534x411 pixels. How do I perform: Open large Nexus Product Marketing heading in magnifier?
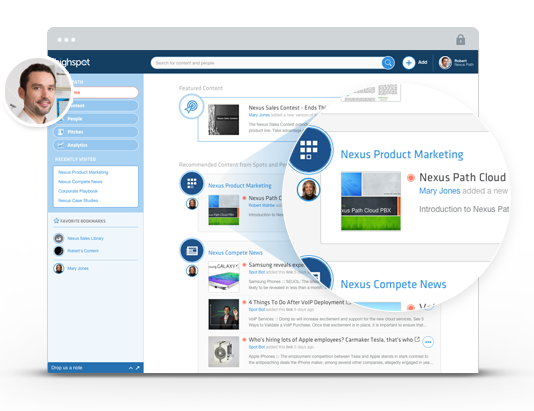click(402, 154)
